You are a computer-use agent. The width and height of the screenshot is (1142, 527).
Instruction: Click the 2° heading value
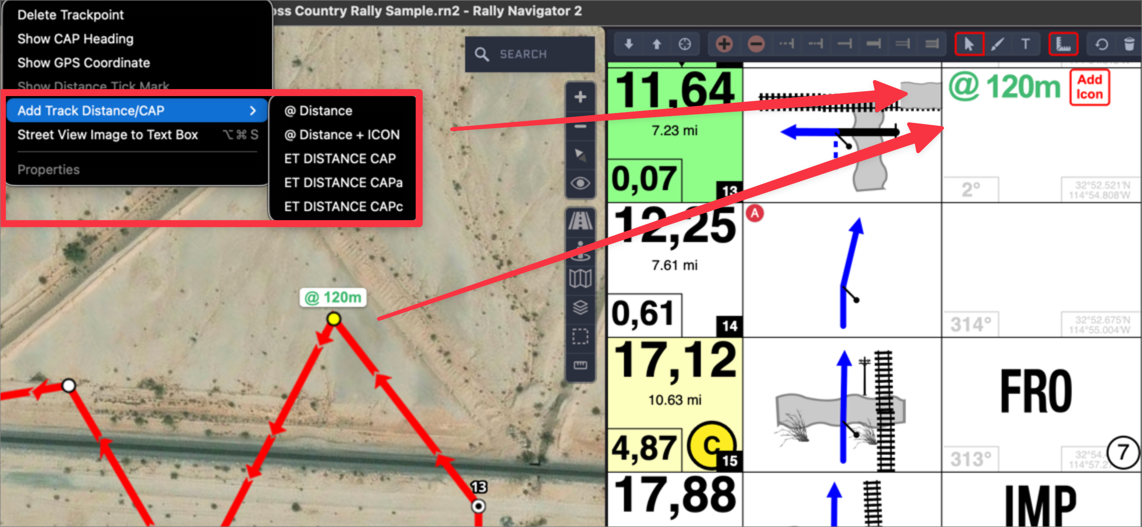pos(971,190)
